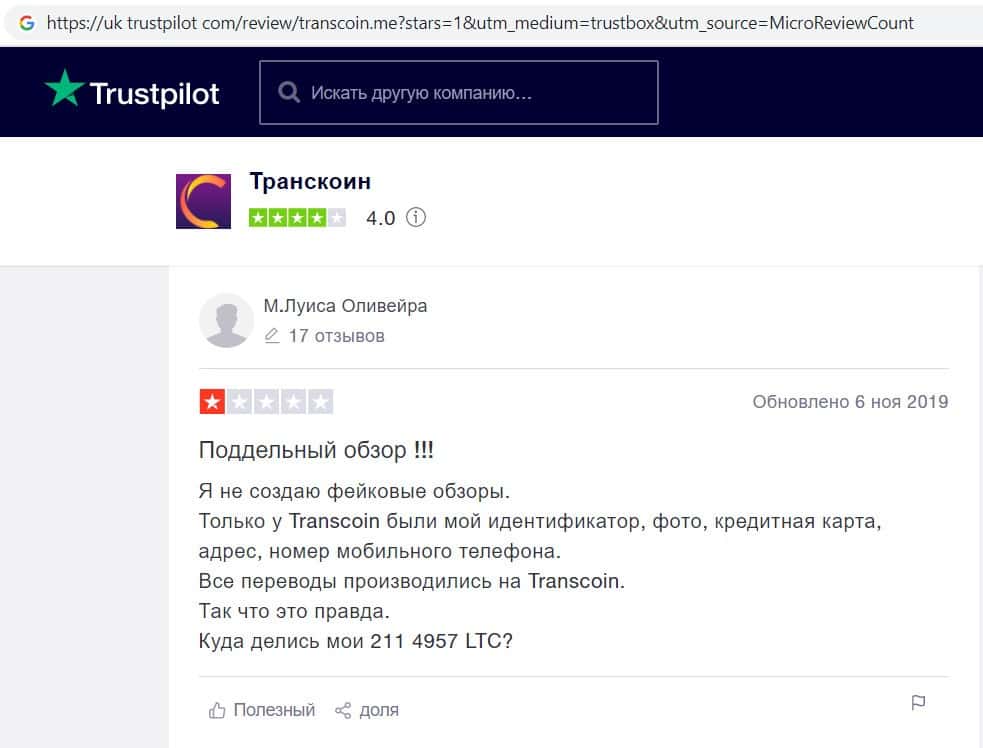Click the share network icon
This screenshot has width=983, height=748.
click(343, 710)
